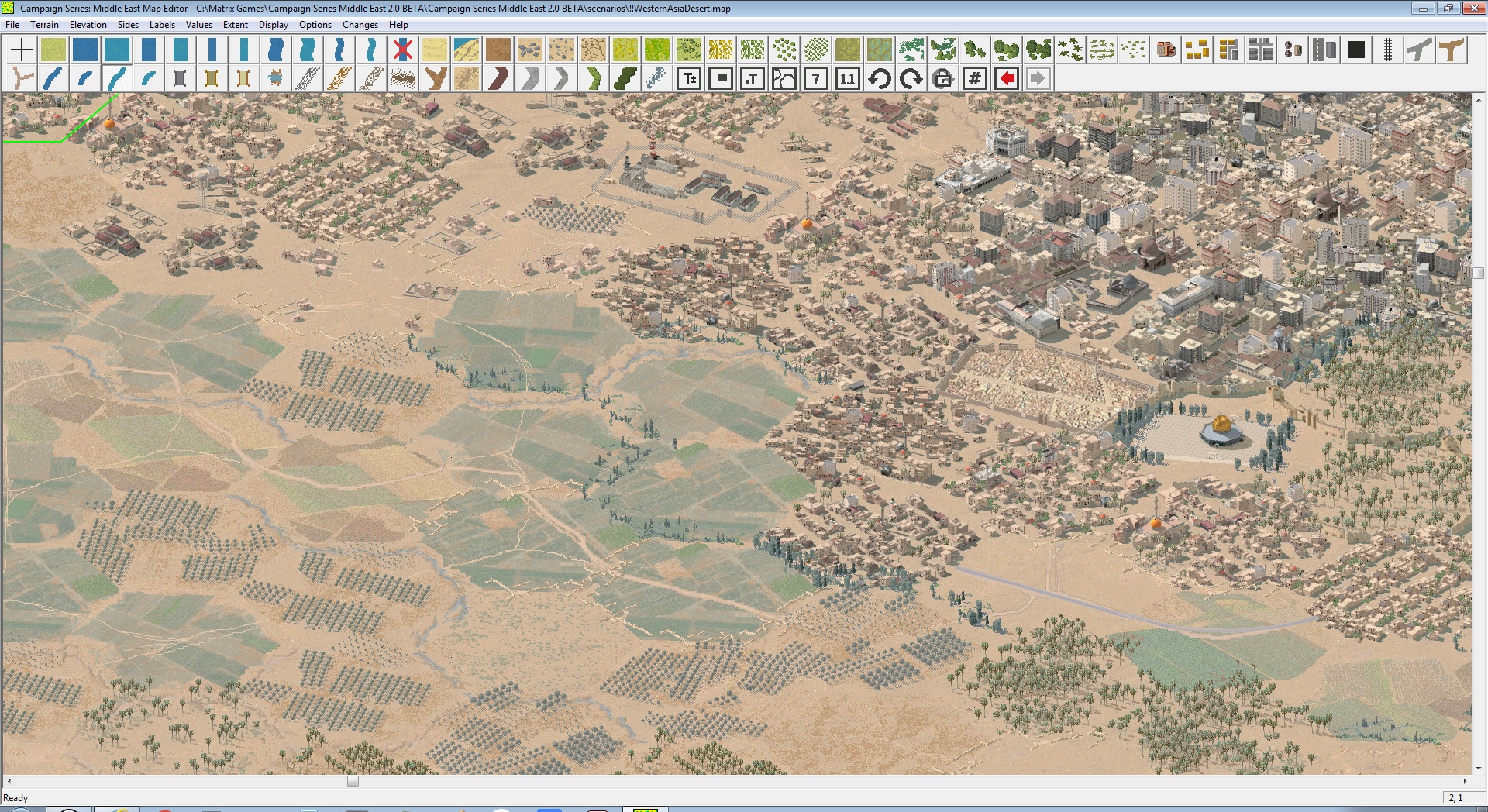
Task: Select the green embankment chevron tool
Action: pyautogui.click(x=593, y=78)
